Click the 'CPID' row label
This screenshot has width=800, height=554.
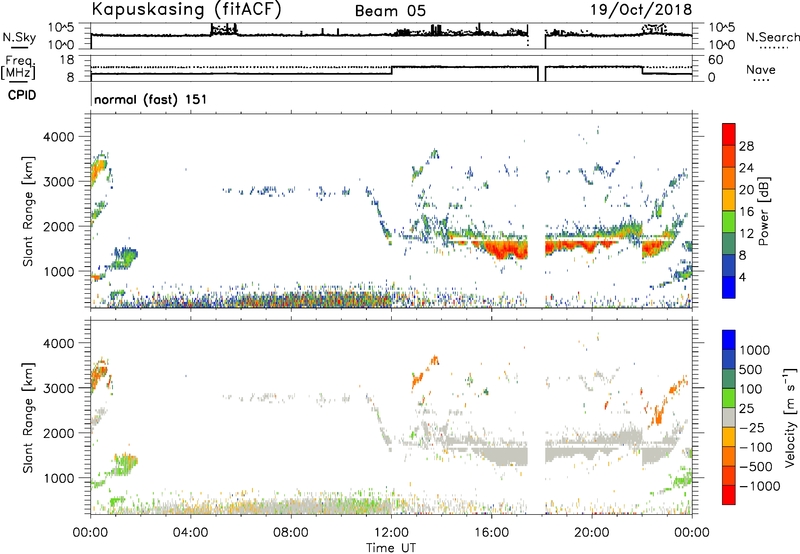21,95
